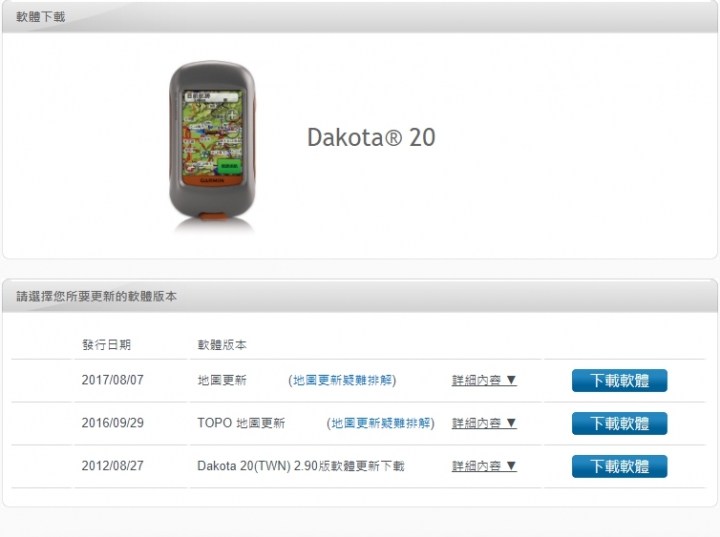This screenshot has height=537, width=720.
Task: Click the TOPO 地圖更新 version text
Action: coord(241,423)
